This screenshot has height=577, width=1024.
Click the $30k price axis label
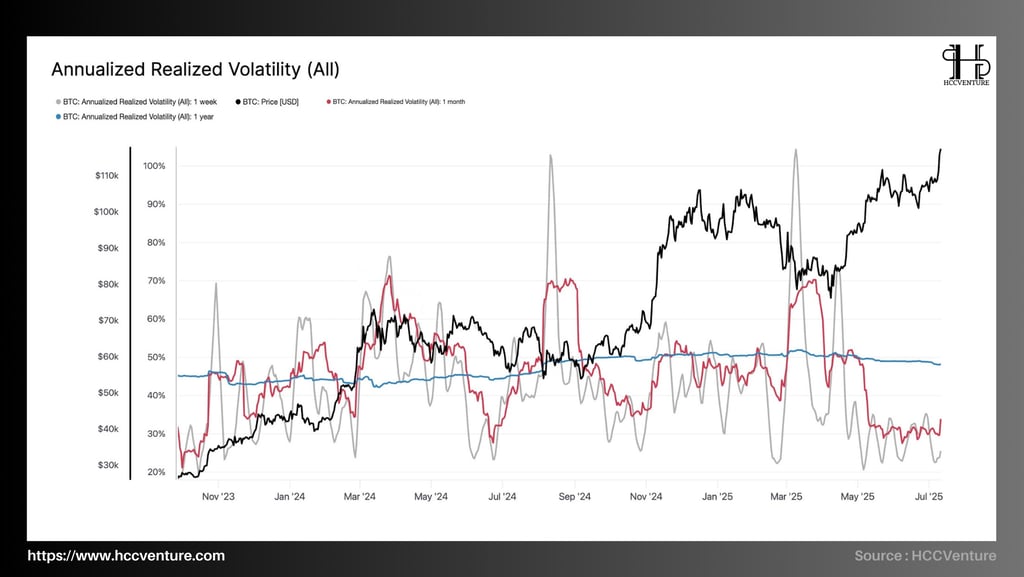click(108, 465)
